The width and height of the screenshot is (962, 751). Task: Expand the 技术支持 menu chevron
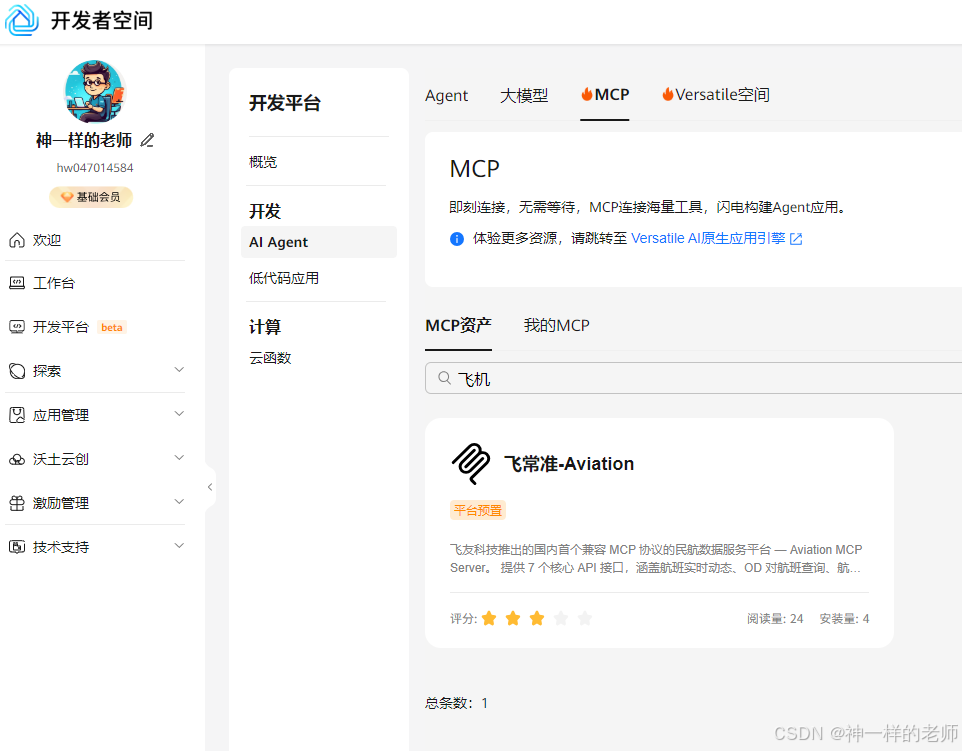pyautogui.click(x=179, y=545)
